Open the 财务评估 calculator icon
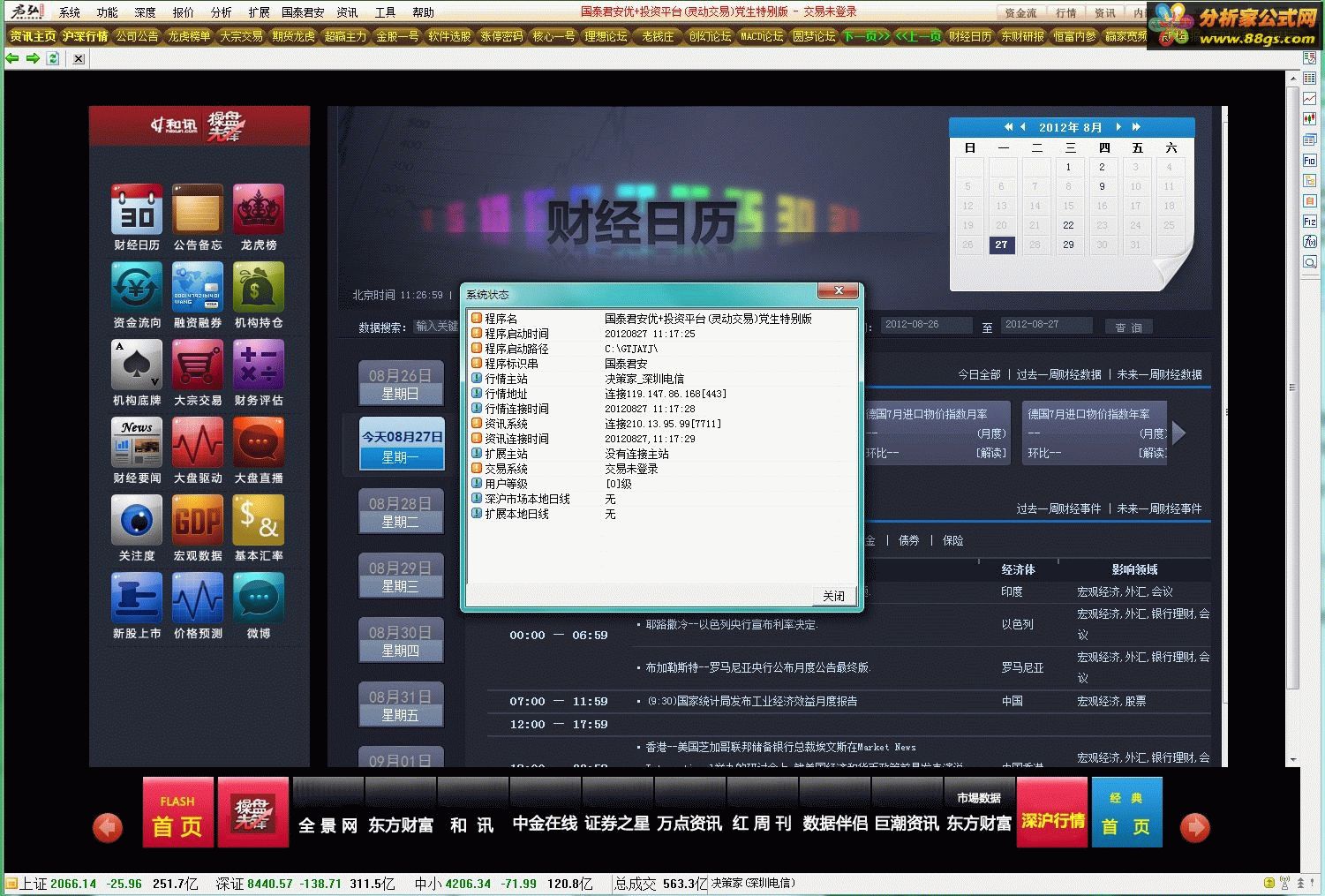1325x896 pixels. [x=259, y=365]
